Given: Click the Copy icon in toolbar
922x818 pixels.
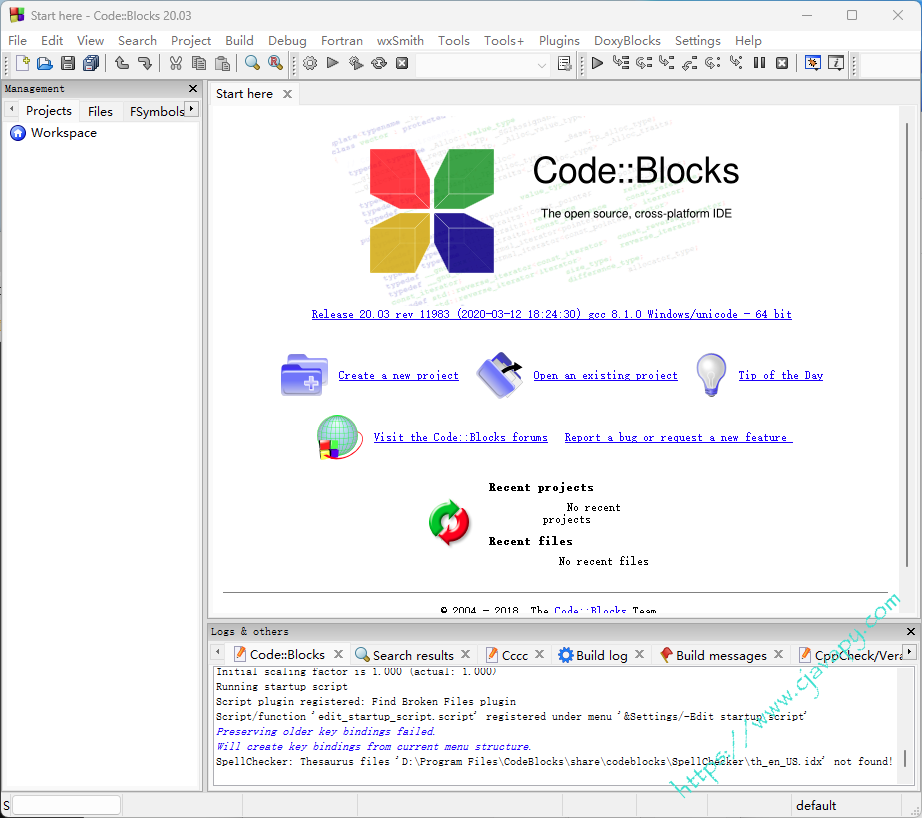Looking at the screenshot, I should pyautogui.click(x=199, y=63).
